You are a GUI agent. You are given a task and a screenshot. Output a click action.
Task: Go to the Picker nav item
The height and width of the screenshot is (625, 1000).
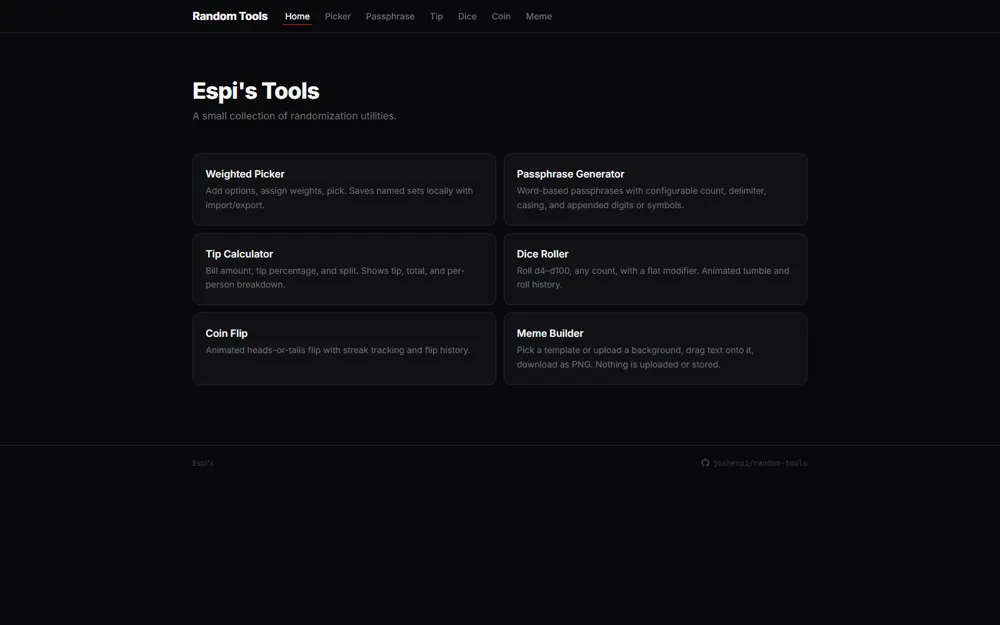point(337,17)
